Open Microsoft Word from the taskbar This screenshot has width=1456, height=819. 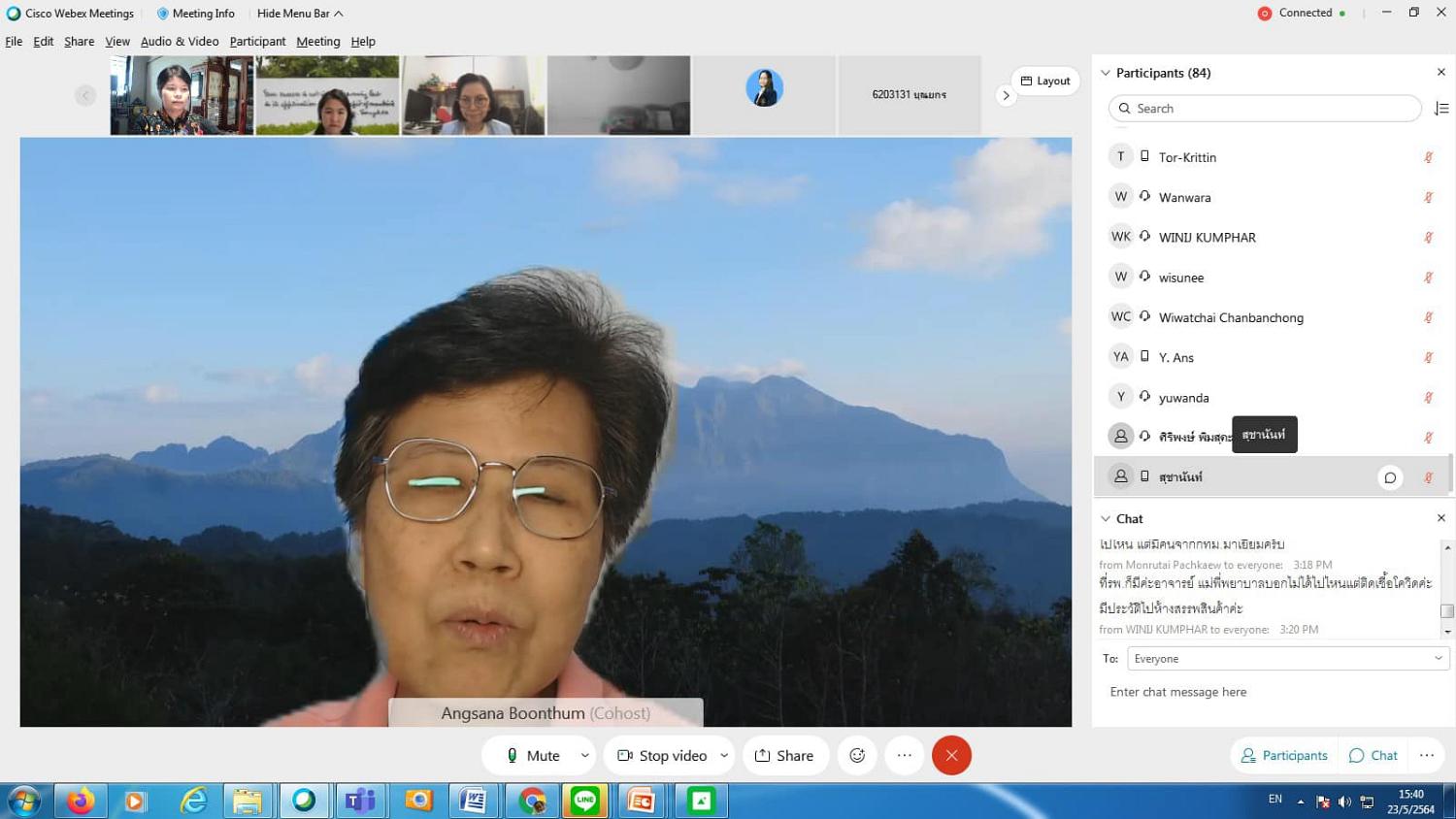point(474,801)
